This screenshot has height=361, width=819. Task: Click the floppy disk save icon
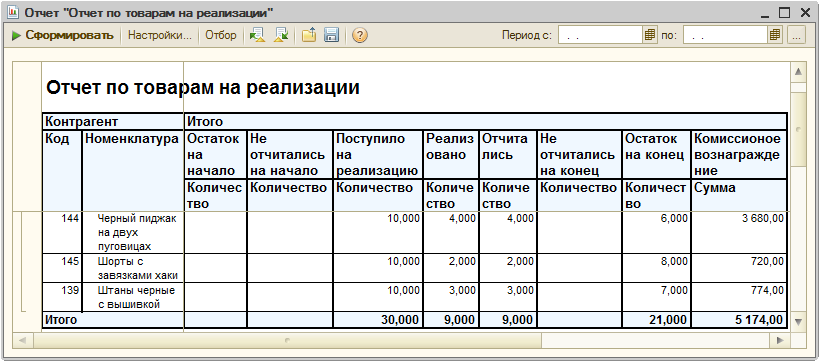[331, 36]
